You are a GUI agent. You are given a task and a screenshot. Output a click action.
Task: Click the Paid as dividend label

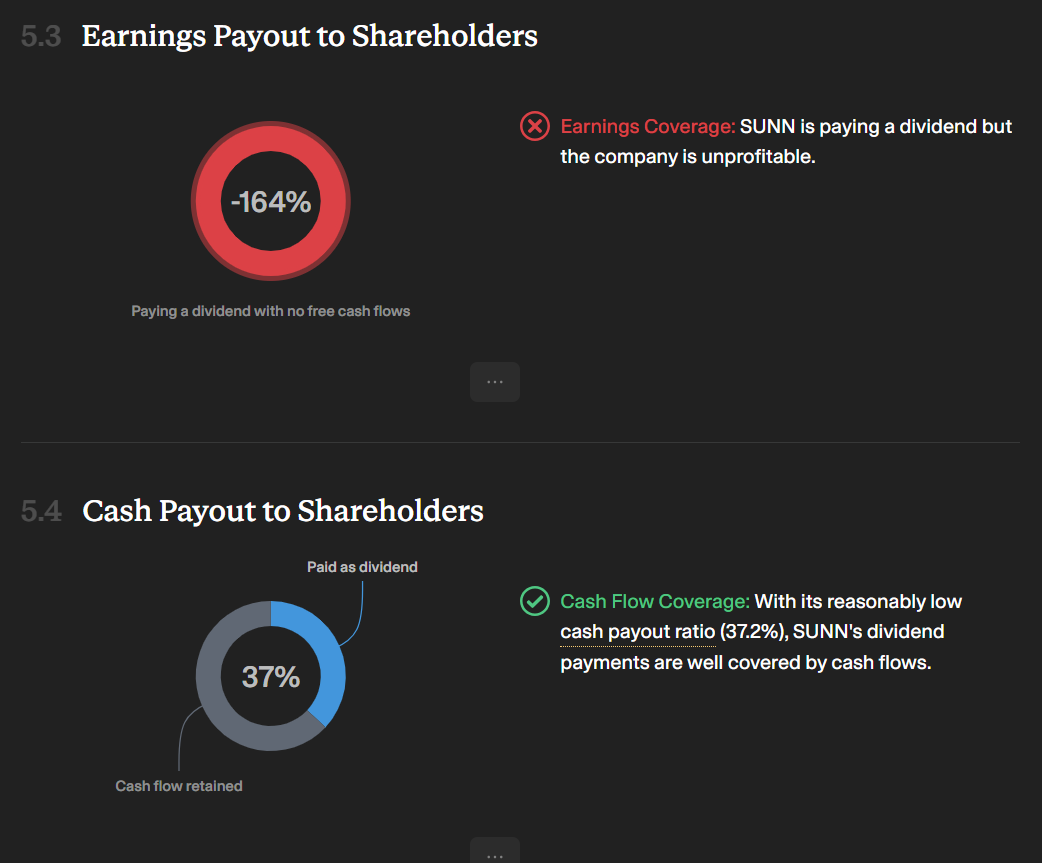(x=362, y=567)
